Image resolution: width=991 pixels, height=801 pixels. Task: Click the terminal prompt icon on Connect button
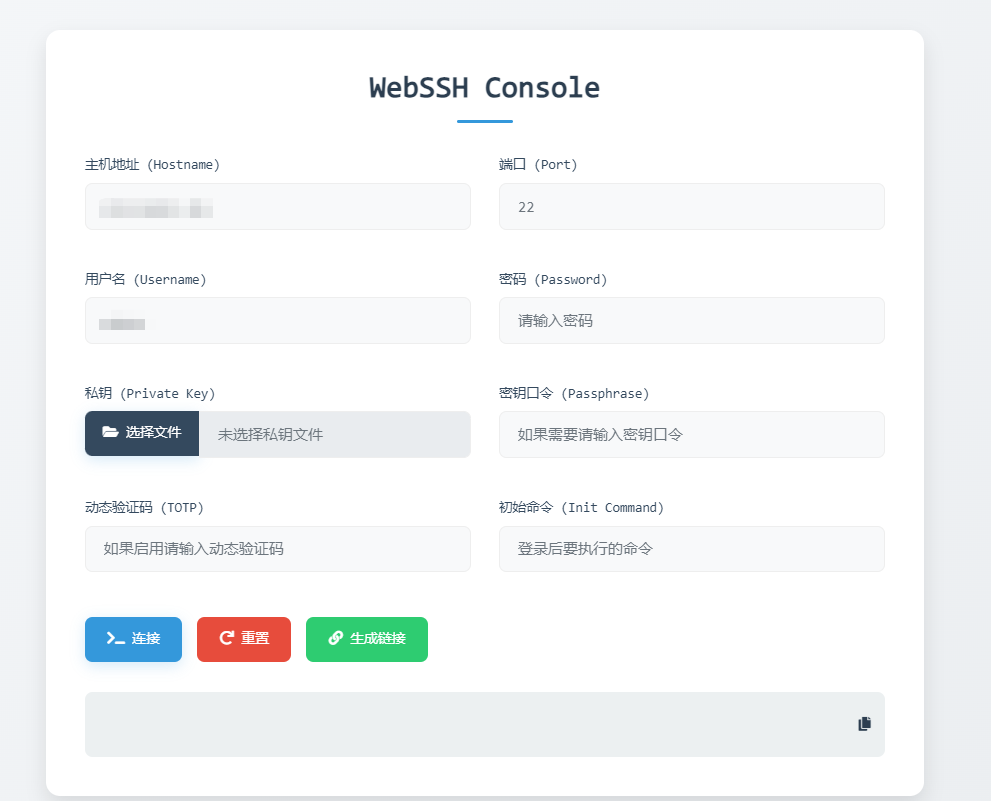click(115, 639)
